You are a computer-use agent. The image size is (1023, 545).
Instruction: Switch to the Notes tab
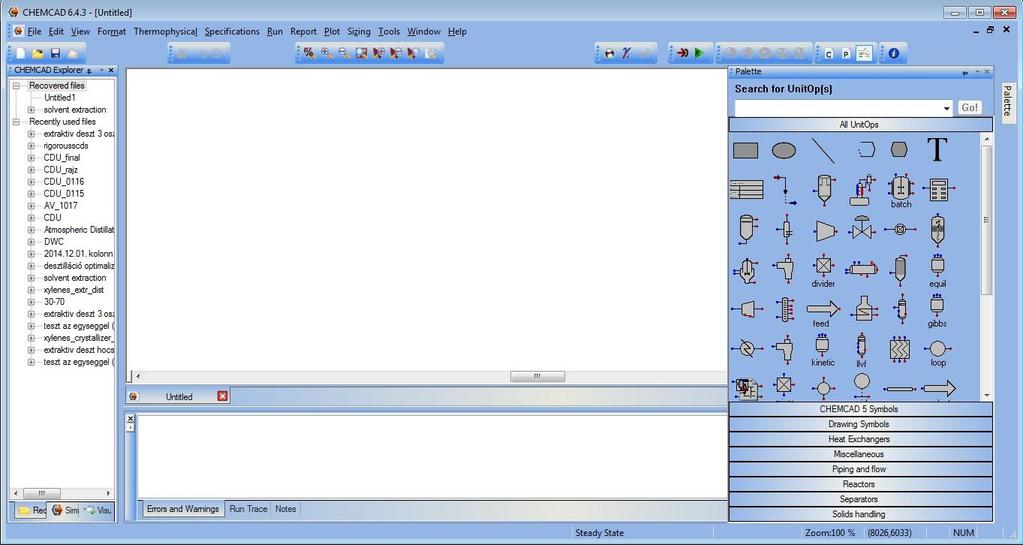click(x=285, y=509)
